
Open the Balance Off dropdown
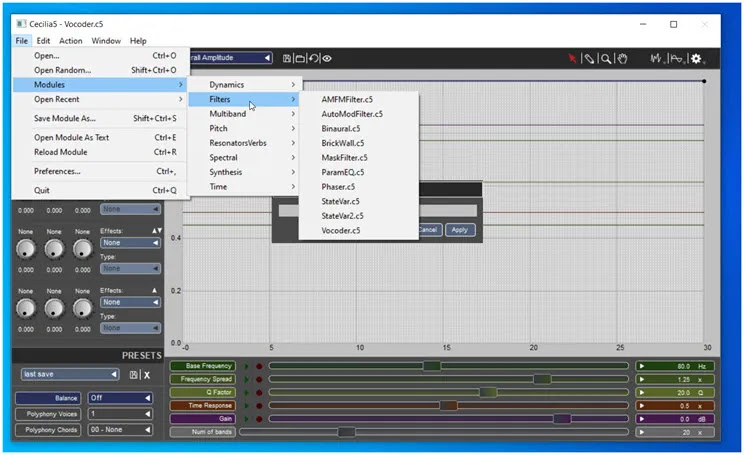120,398
